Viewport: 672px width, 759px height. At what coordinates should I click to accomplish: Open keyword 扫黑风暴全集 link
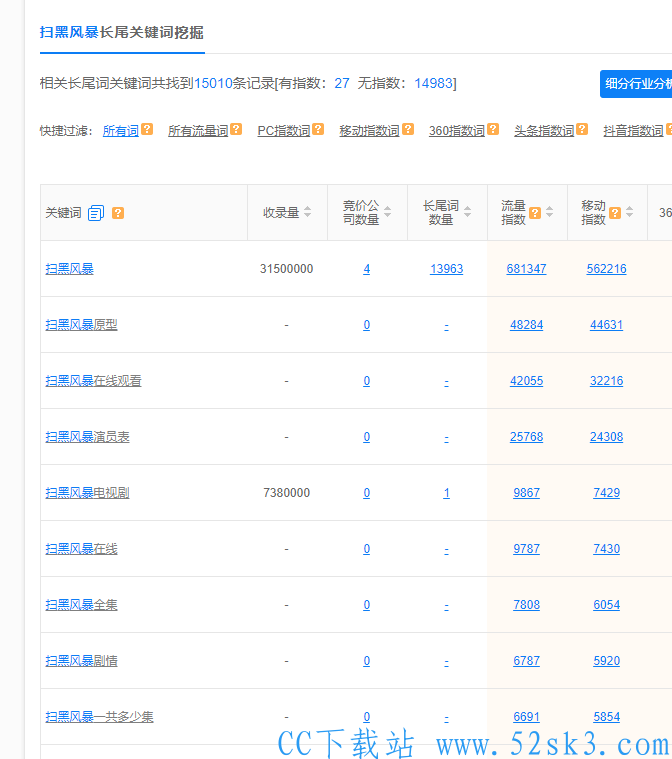[x=81, y=605]
